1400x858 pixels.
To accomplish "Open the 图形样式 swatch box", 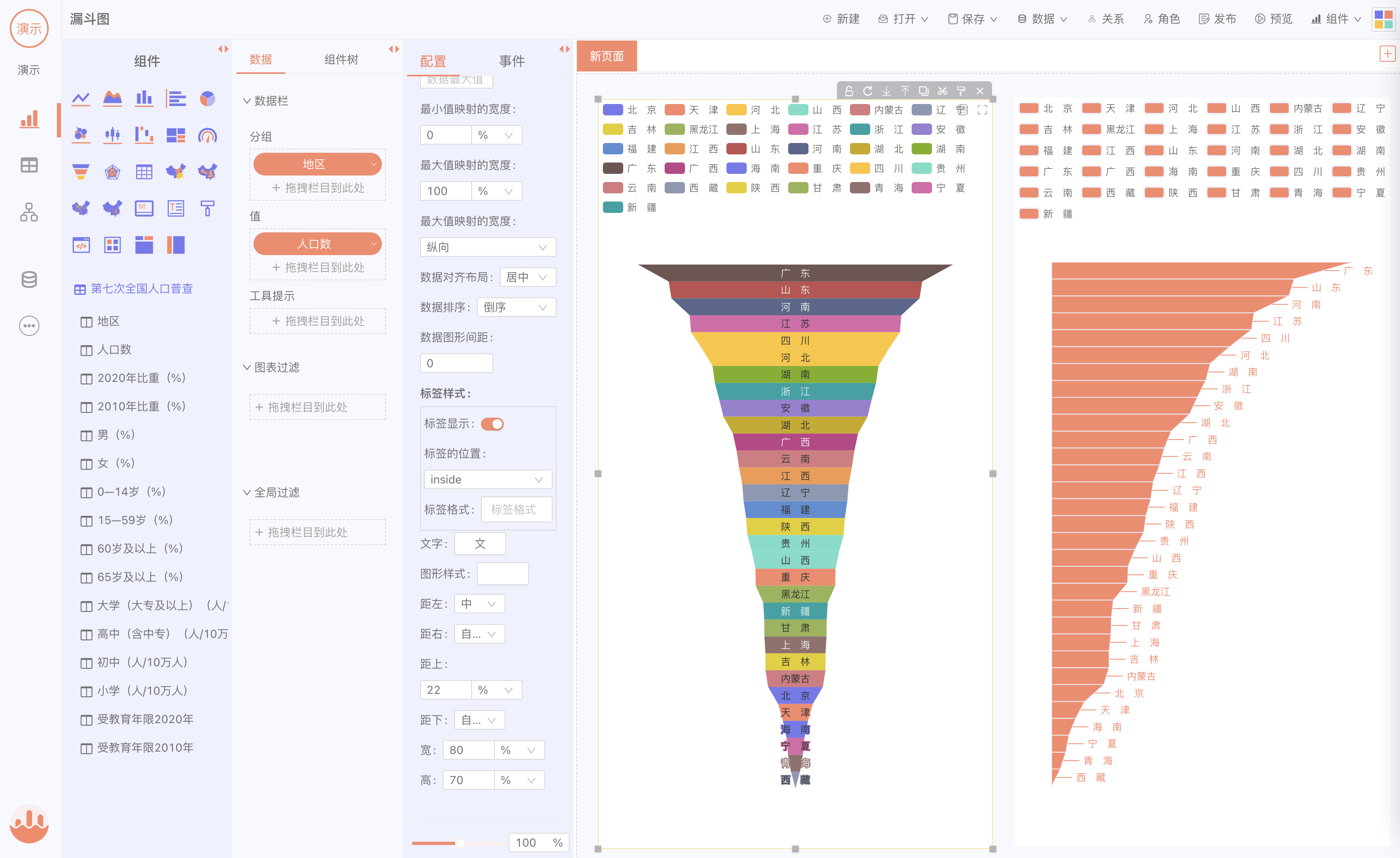I will [503, 574].
